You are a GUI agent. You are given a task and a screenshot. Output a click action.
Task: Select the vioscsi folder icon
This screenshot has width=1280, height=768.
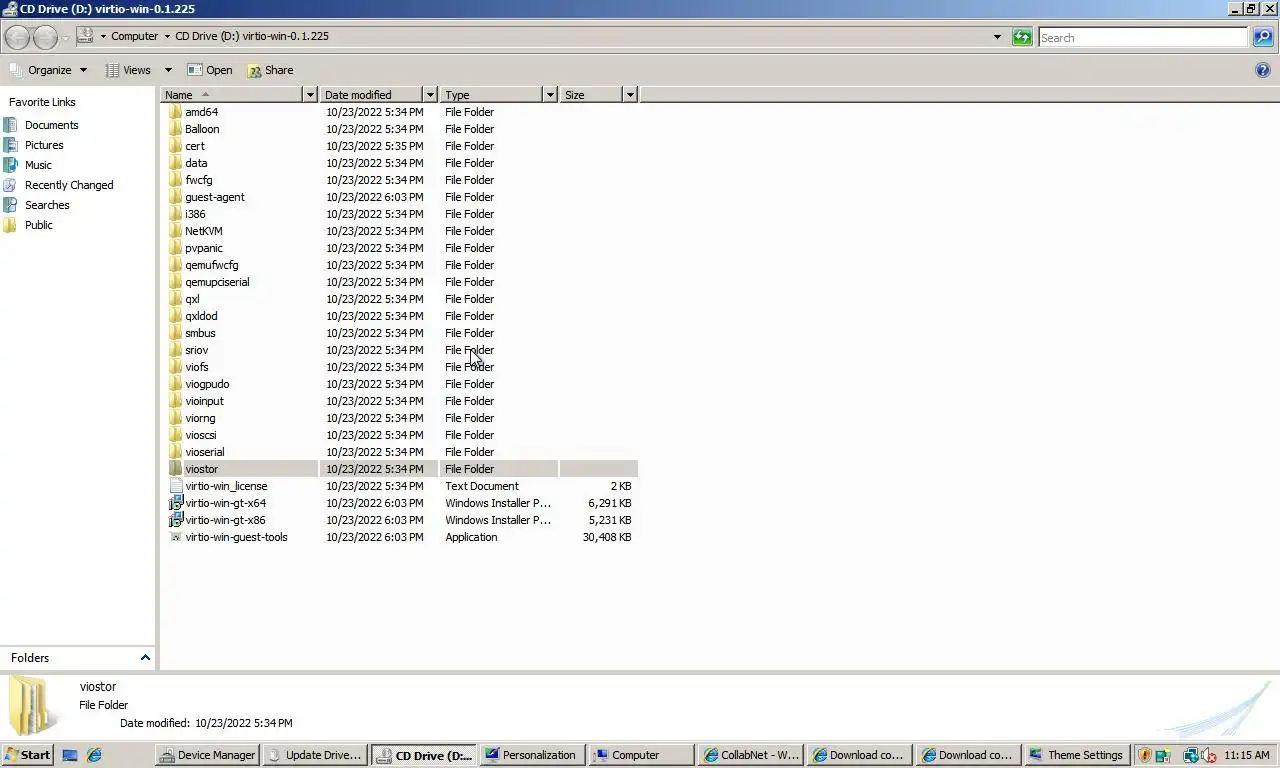(175, 435)
